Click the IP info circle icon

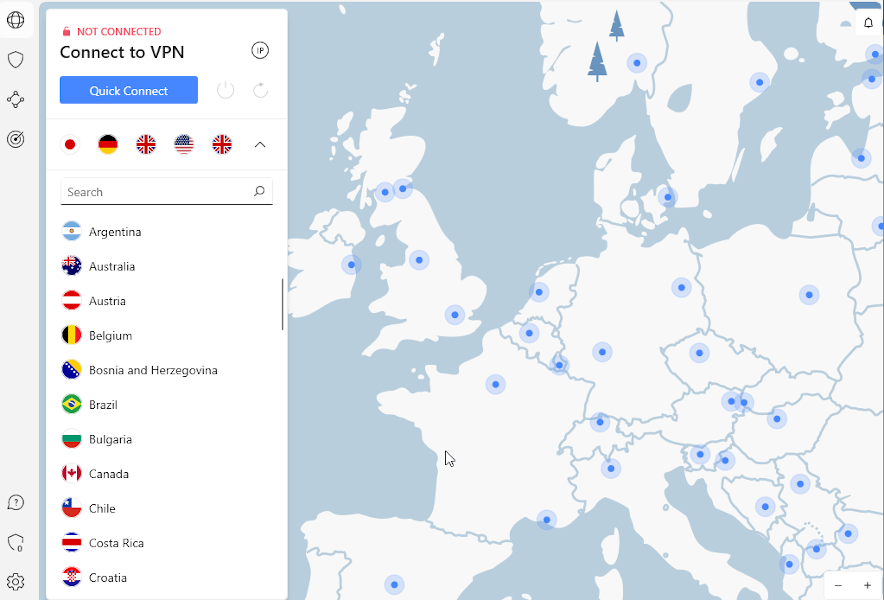tap(260, 51)
